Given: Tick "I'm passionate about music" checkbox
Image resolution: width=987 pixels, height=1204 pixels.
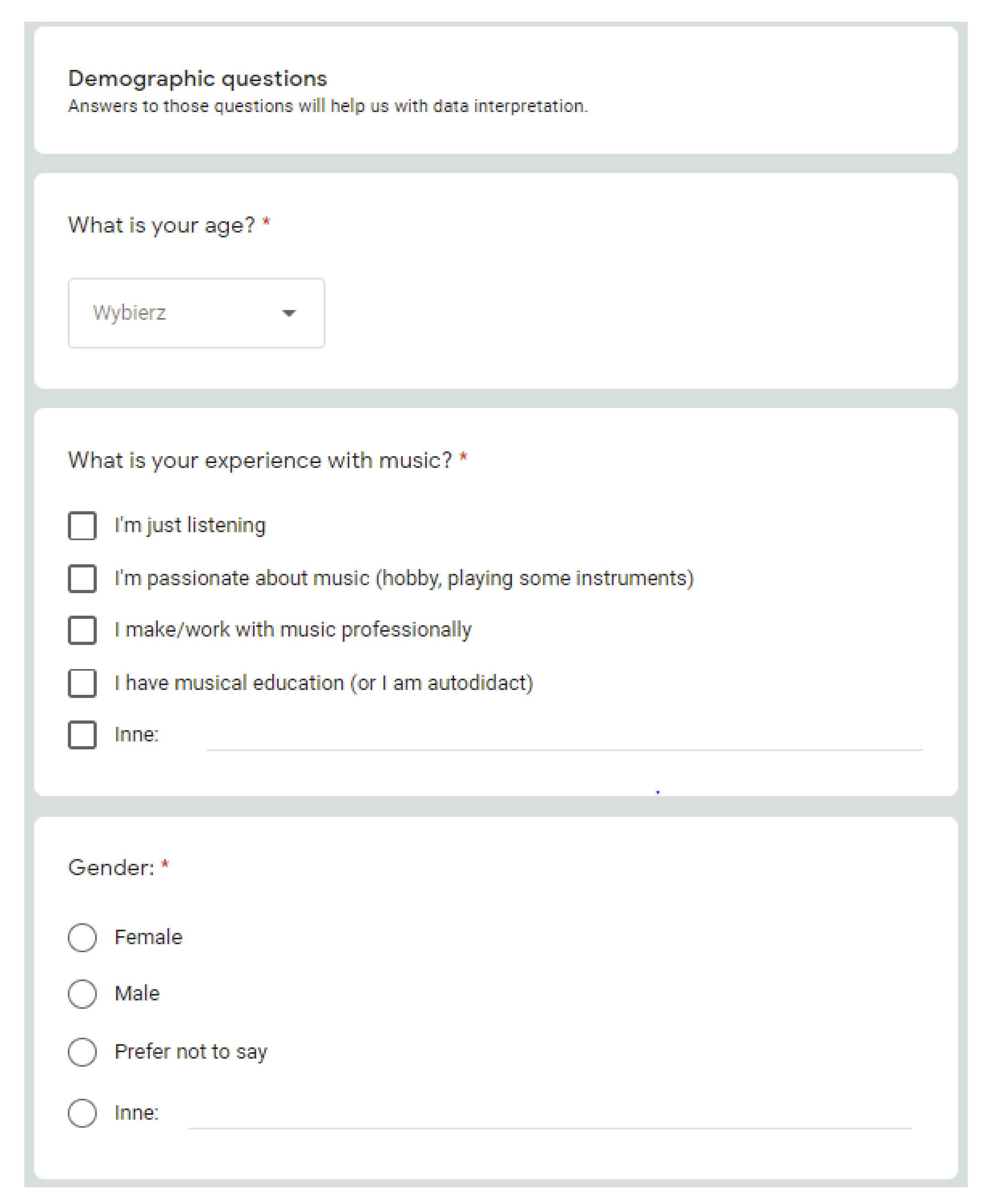Looking at the screenshot, I should [82, 578].
